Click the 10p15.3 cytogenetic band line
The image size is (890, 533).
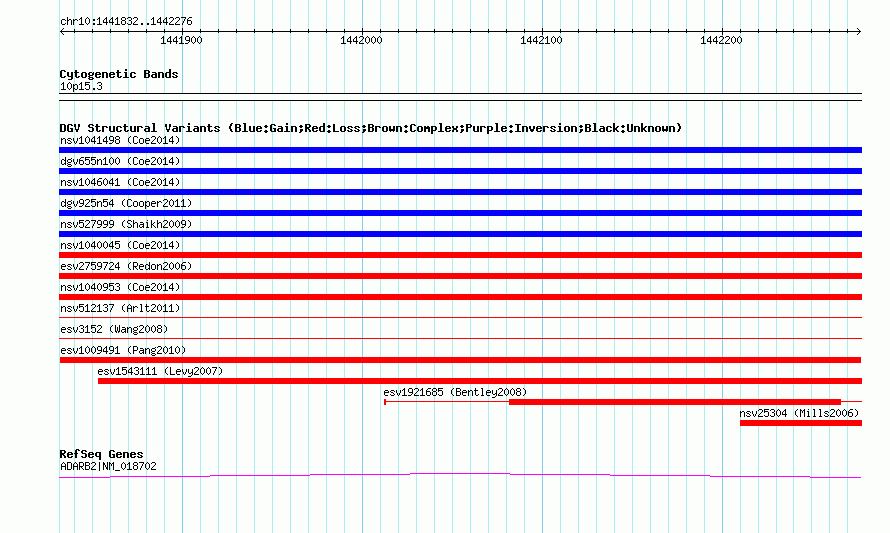[x=460, y=97]
